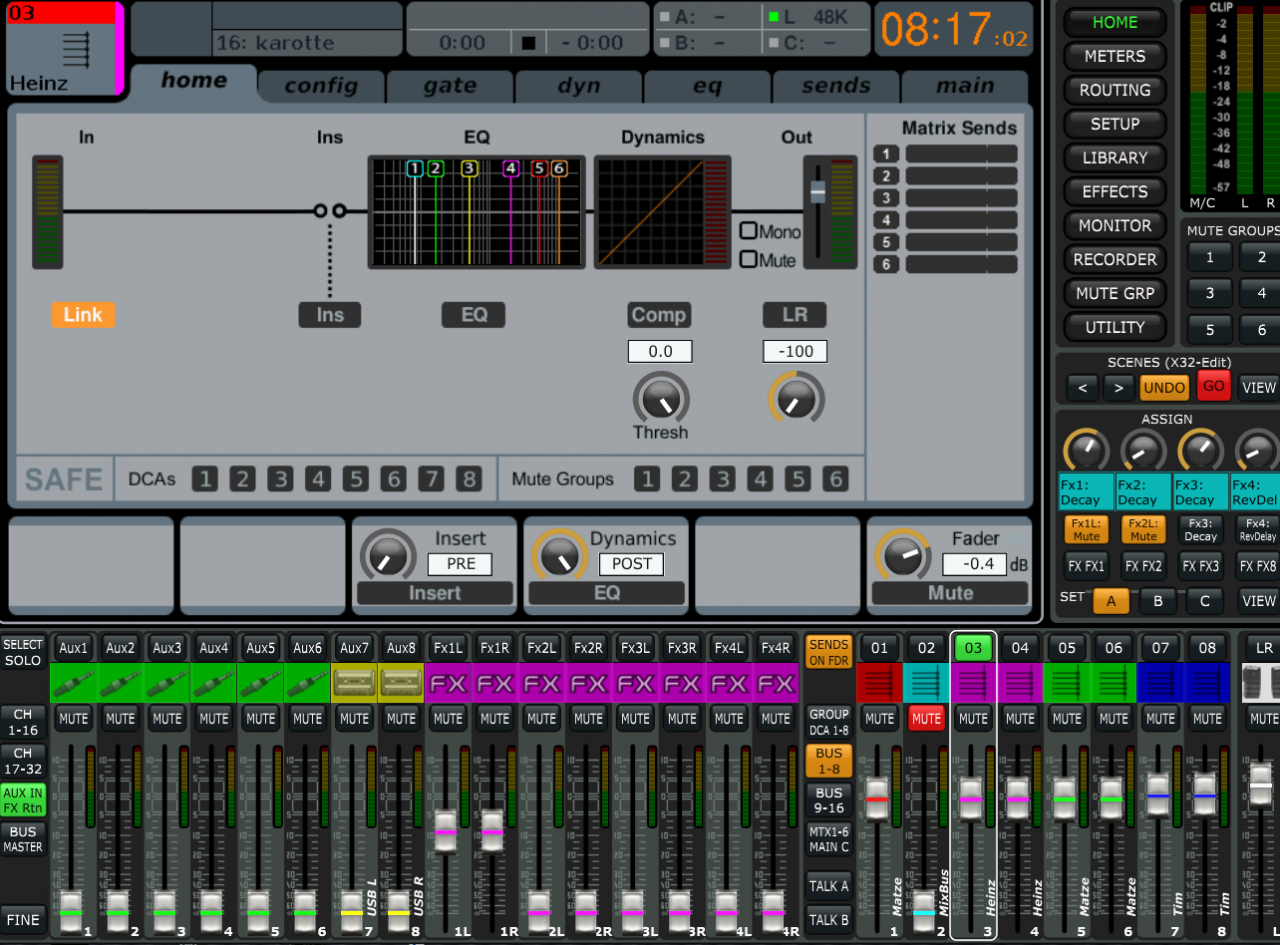1280x945 pixels.
Task: Toggle the SAFE button
Action: [x=64, y=480]
